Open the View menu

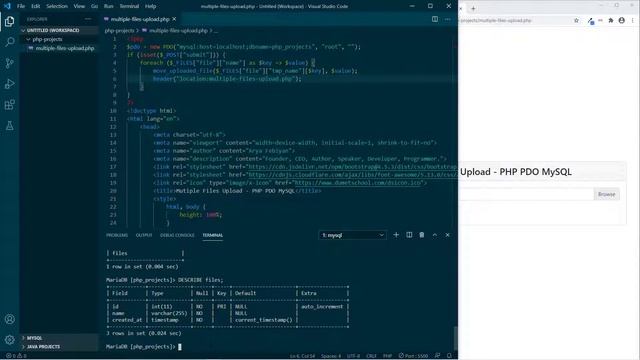click(x=79, y=6)
